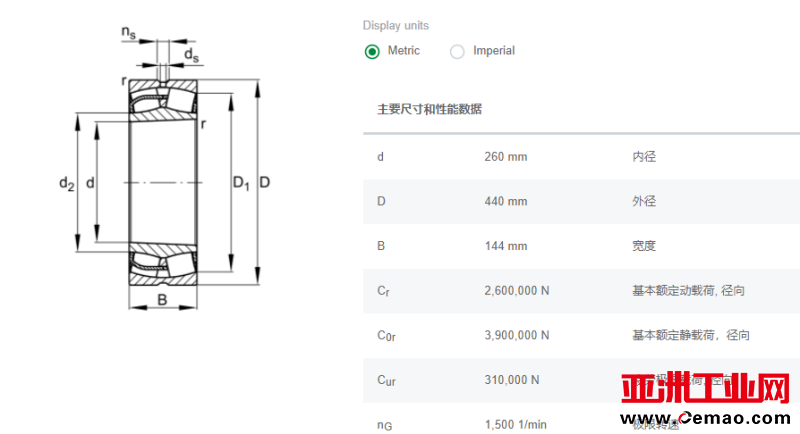Click the '3,900,000 N' value

(x=517, y=336)
